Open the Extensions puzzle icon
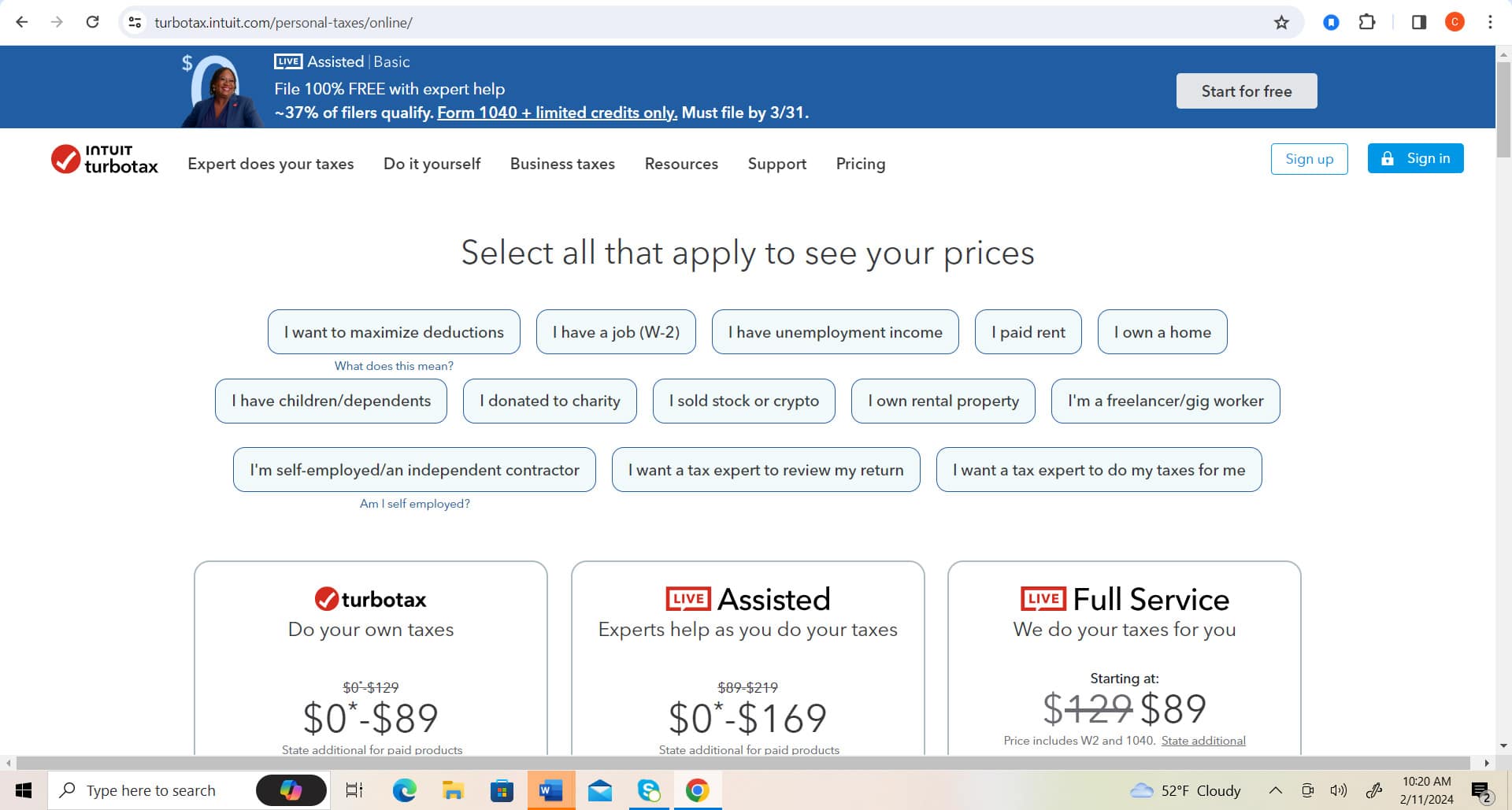 point(1367,22)
